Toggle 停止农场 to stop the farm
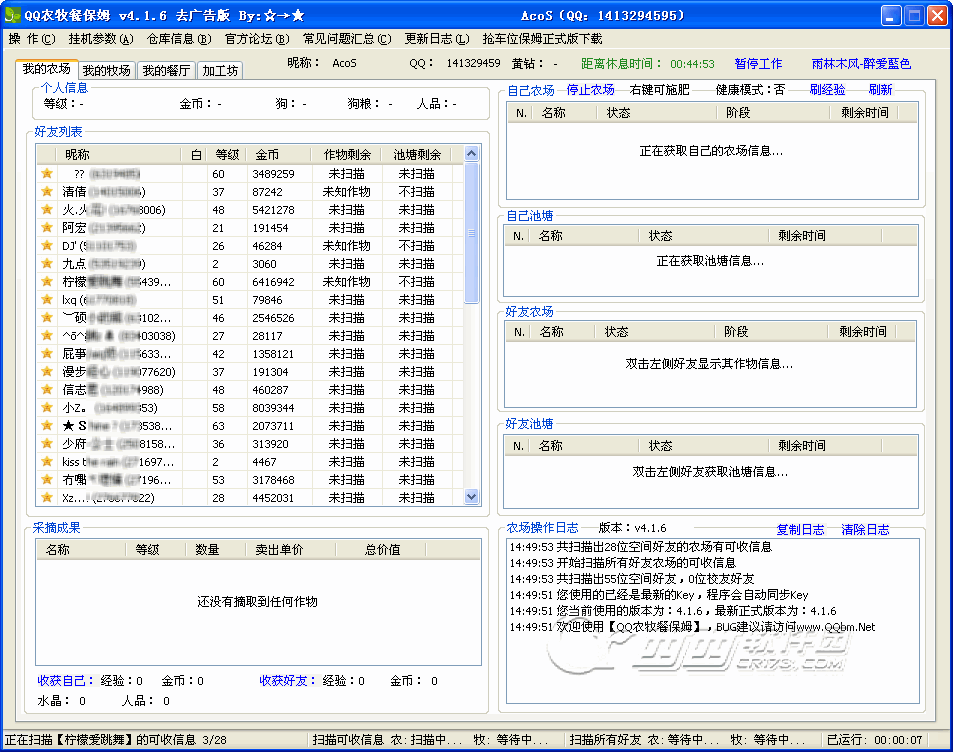 [x=590, y=89]
